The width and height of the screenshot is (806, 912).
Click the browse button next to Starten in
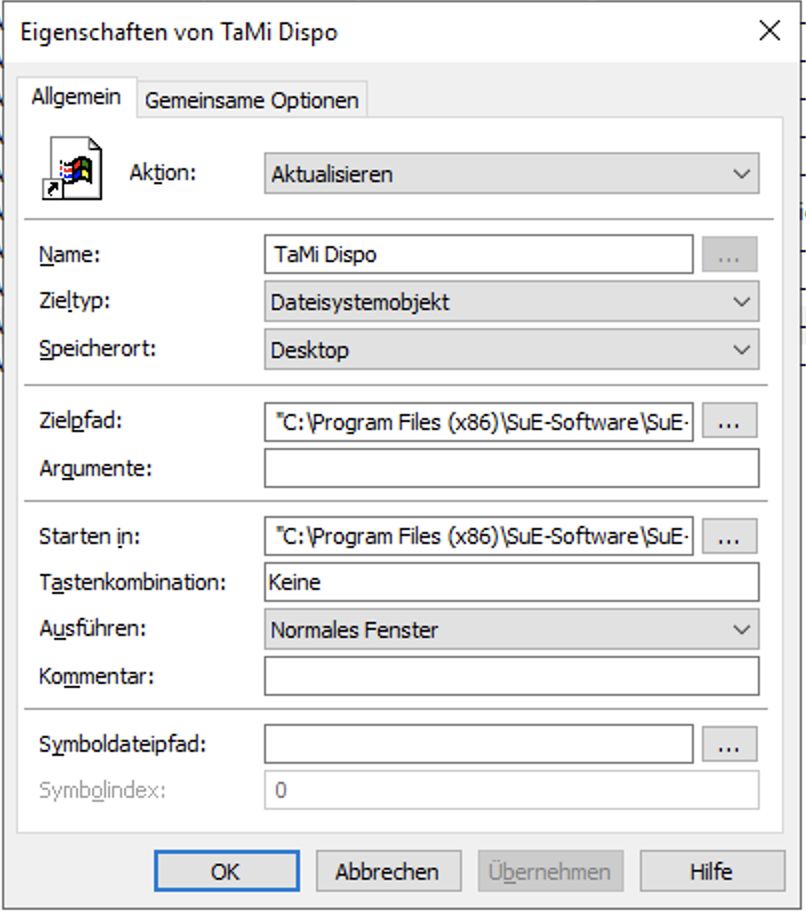(x=729, y=536)
